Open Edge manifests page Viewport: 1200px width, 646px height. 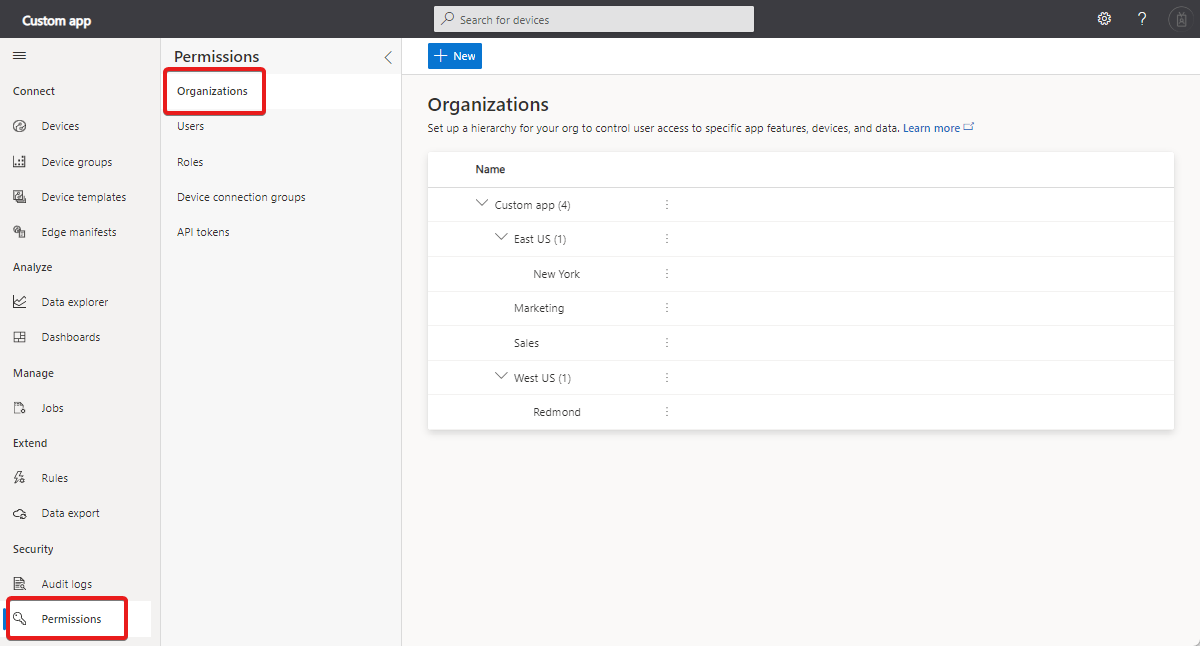(78, 232)
